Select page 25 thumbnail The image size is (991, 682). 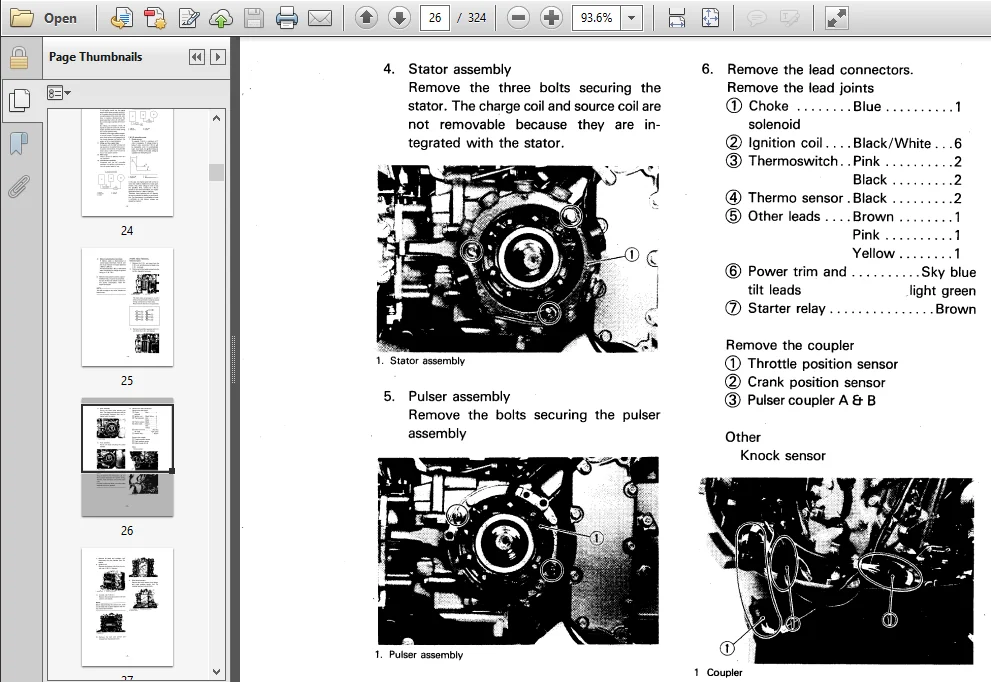tap(127, 307)
